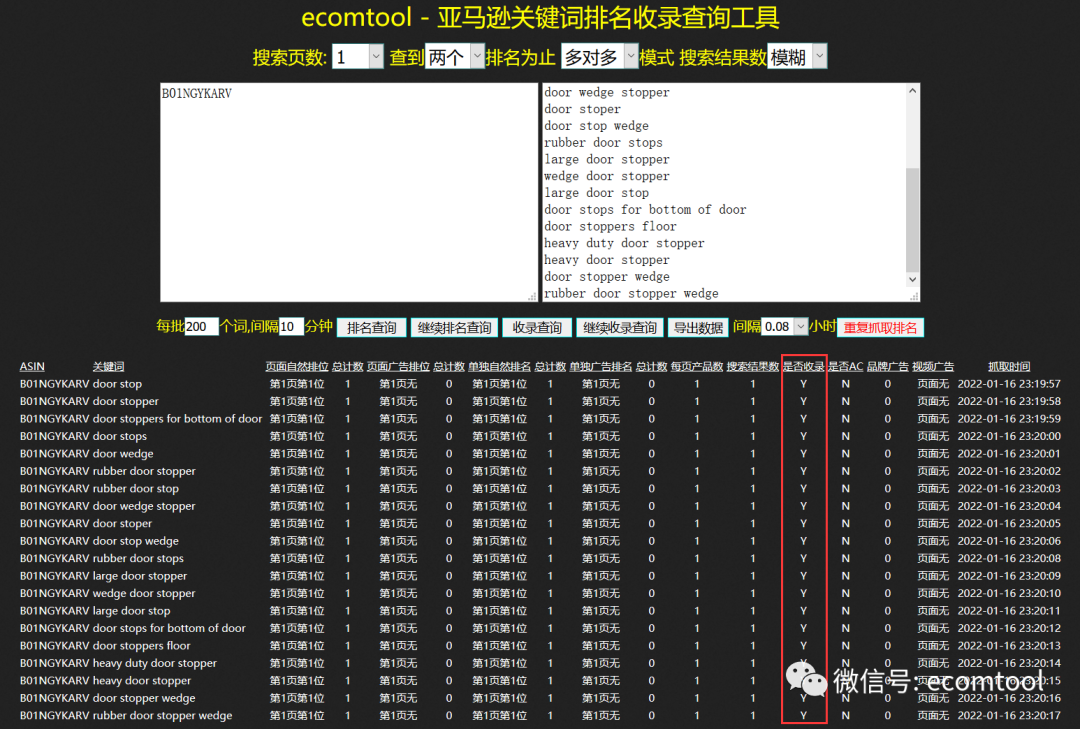Screen dimensions: 1080x729
Task: Click the red 重复抓取排名 button
Action: pyautogui.click(x=880, y=328)
